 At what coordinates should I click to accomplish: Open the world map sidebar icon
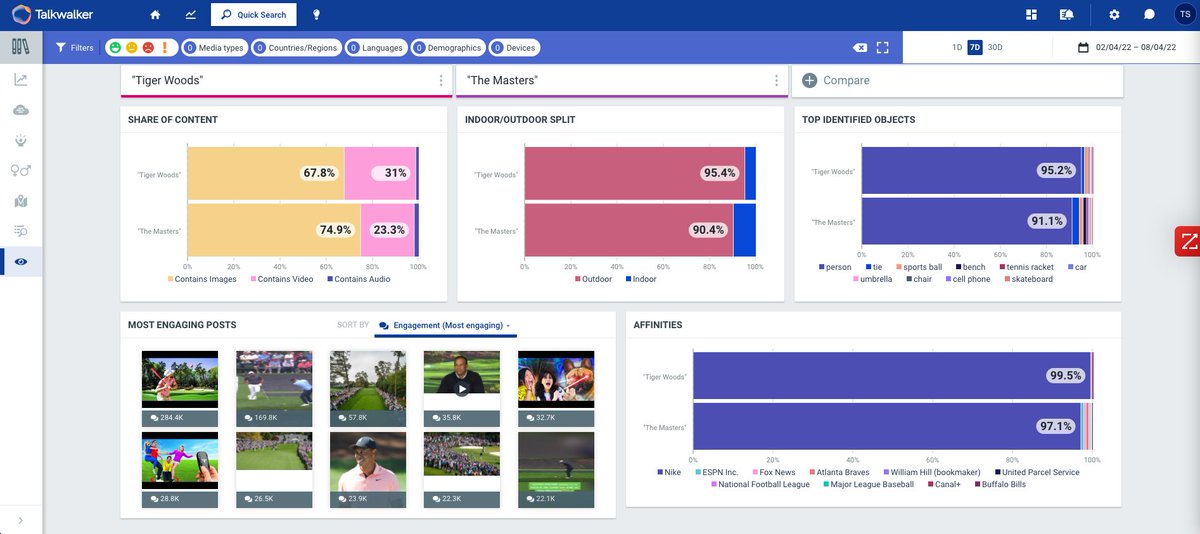point(21,201)
